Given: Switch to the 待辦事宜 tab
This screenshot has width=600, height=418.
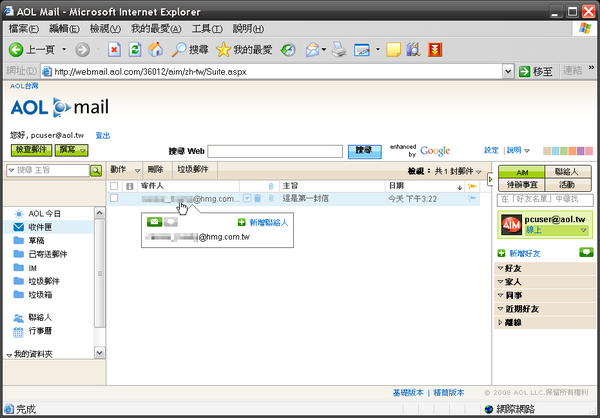Looking at the screenshot, I should coord(522,185).
